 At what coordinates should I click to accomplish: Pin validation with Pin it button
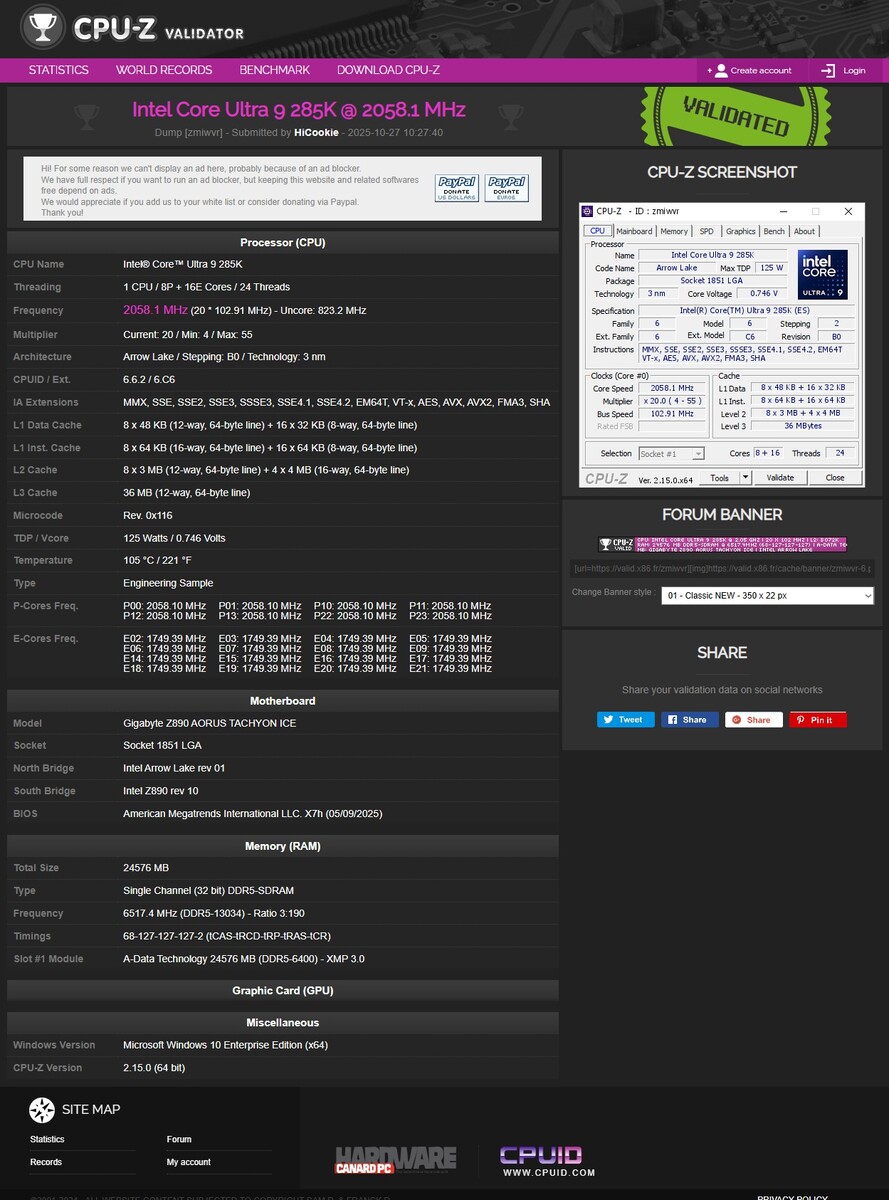817,719
